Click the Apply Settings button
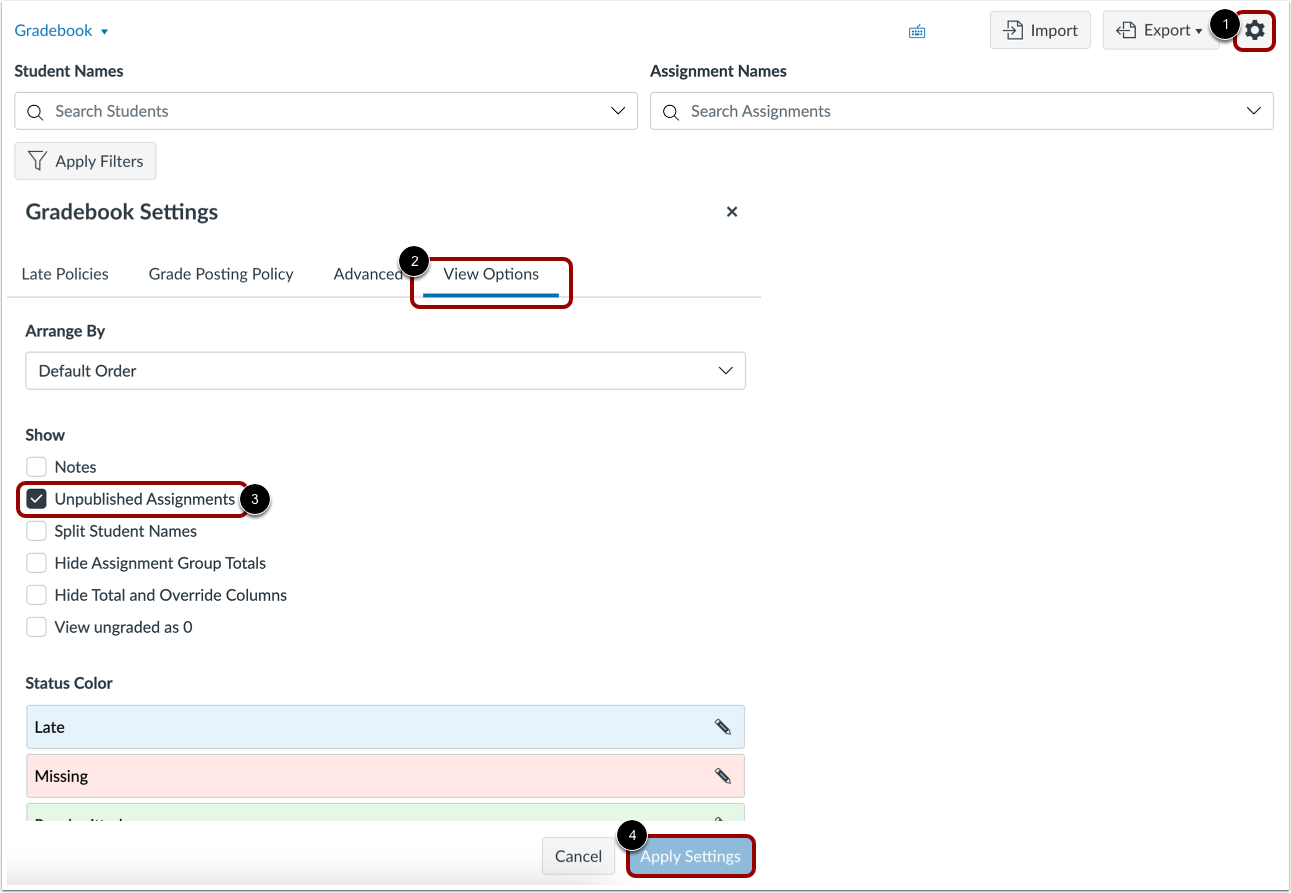 (x=690, y=856)
